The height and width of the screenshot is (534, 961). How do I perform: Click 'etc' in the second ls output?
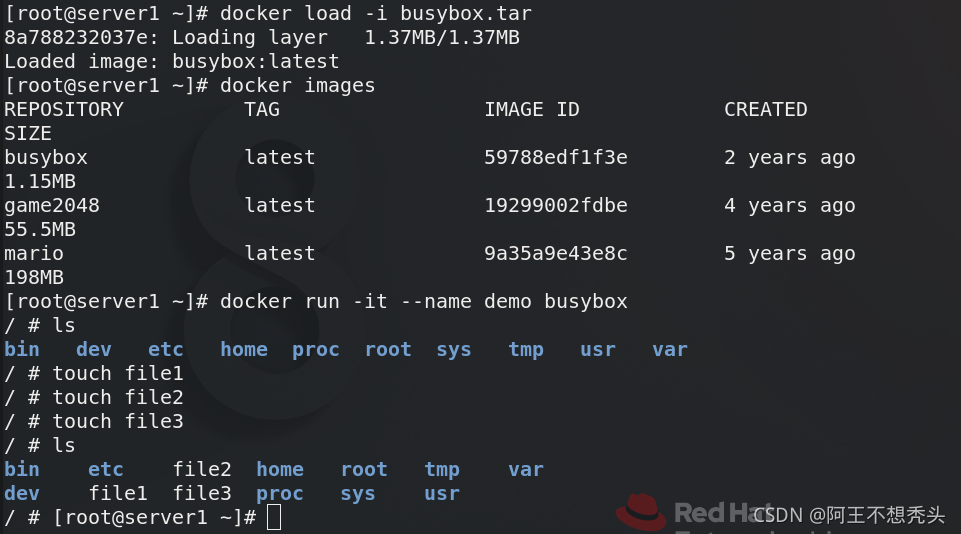tap(105, 470)
